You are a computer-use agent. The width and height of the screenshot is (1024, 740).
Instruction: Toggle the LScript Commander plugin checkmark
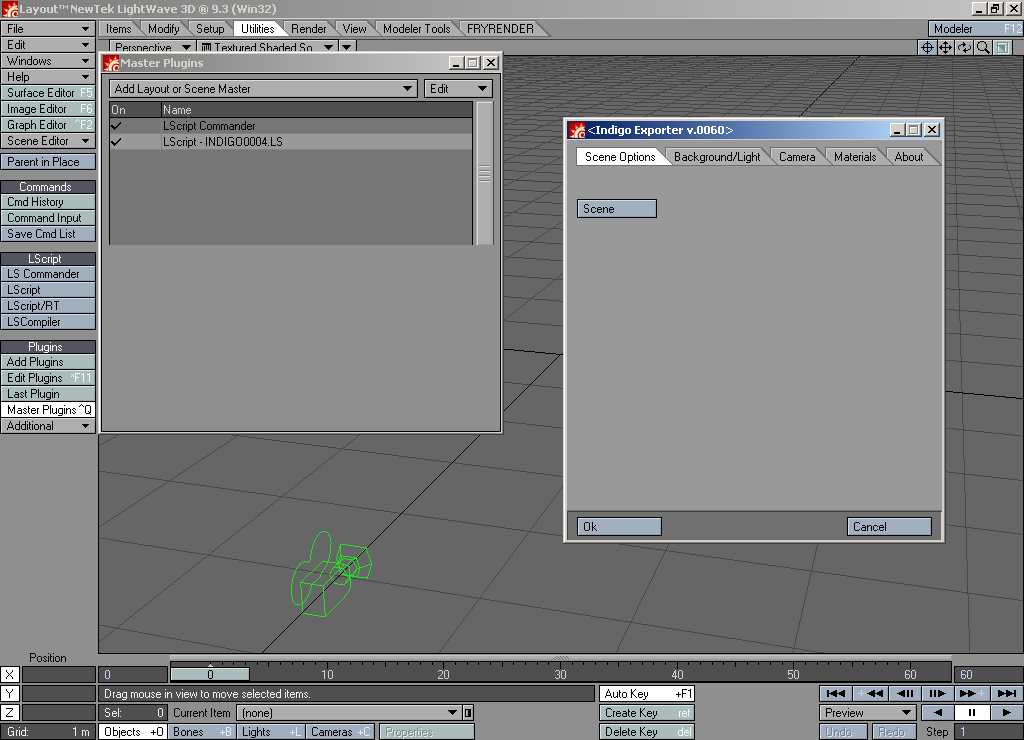(x=117, y=126)
